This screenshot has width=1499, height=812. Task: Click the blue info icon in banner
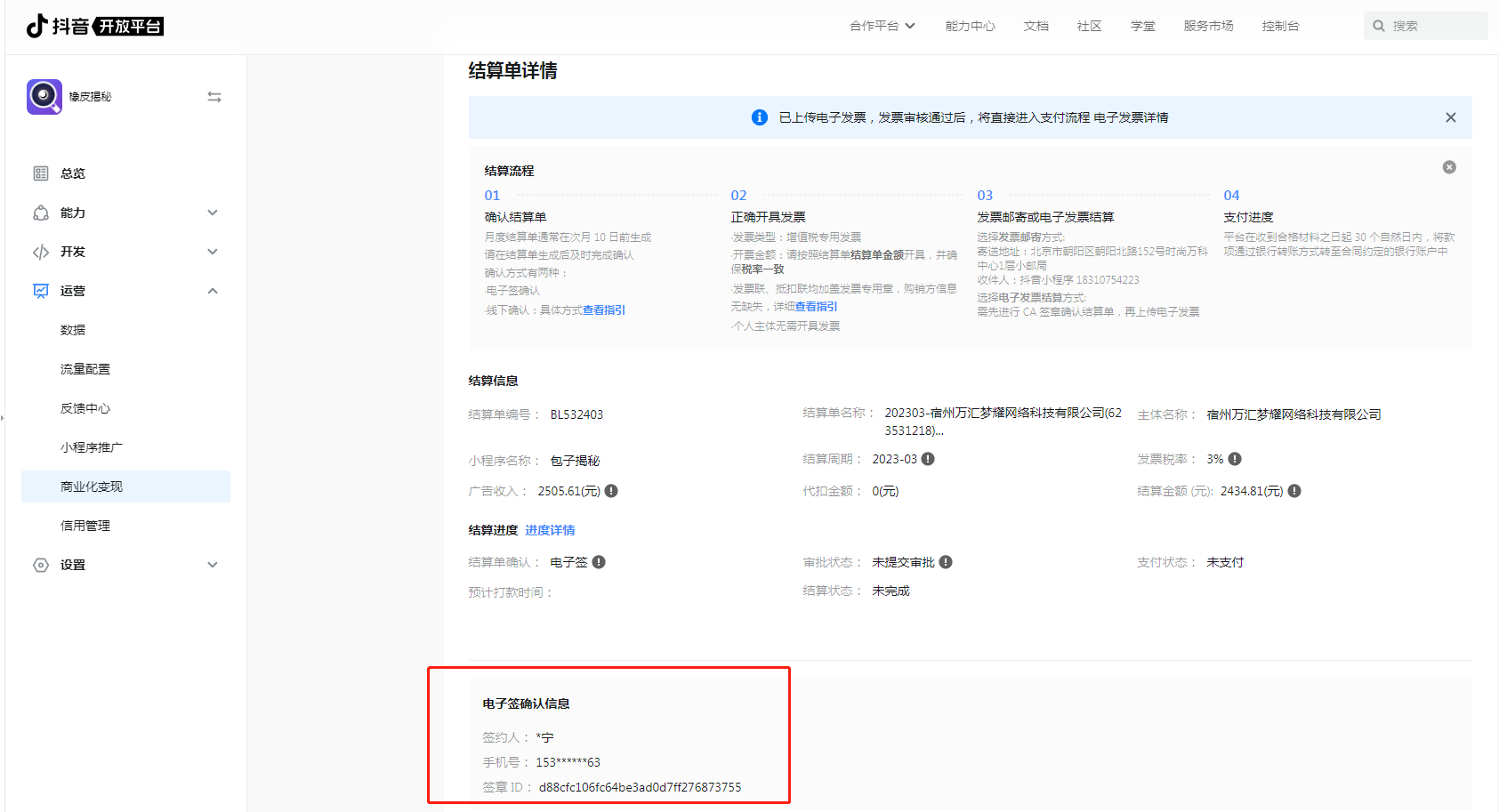pyautogui.click(x=760, y=117)
